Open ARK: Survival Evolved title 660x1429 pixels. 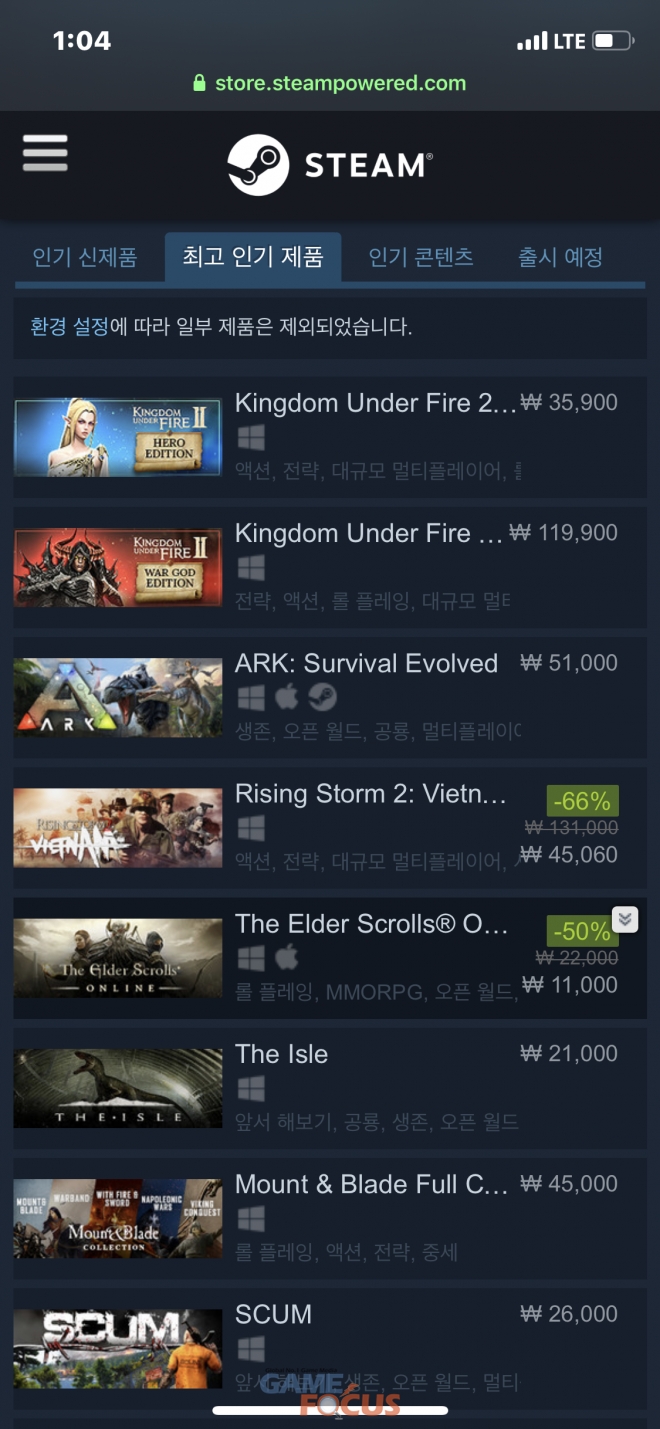click(x=366, y=664)
